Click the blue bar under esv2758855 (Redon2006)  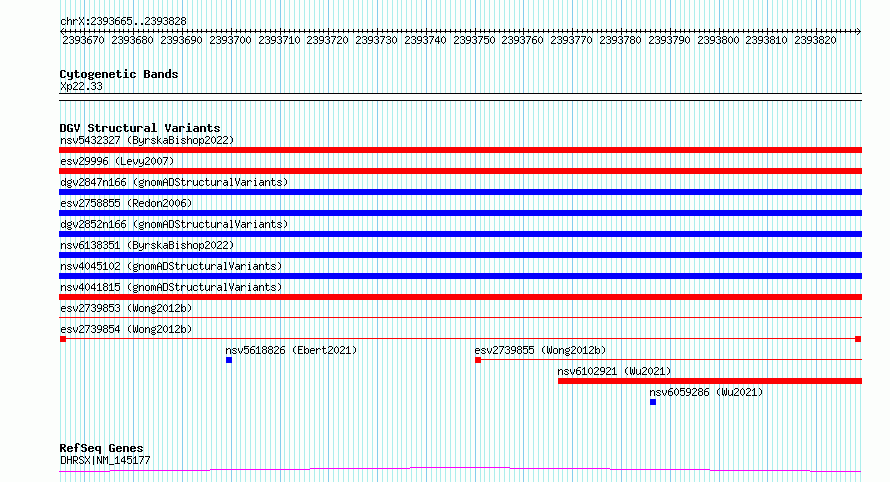point(460,213)
